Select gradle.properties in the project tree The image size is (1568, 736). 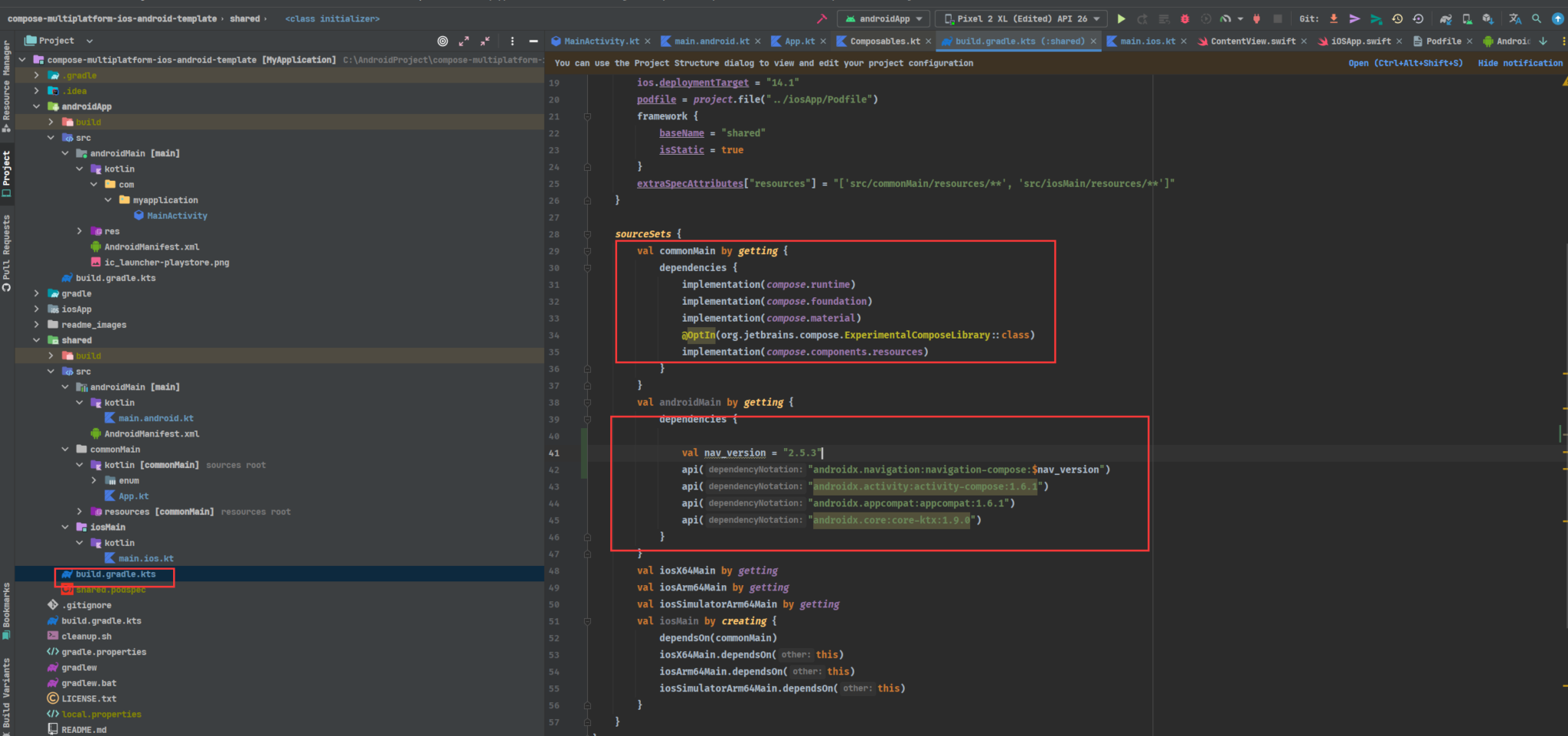(x=103, y=653)
